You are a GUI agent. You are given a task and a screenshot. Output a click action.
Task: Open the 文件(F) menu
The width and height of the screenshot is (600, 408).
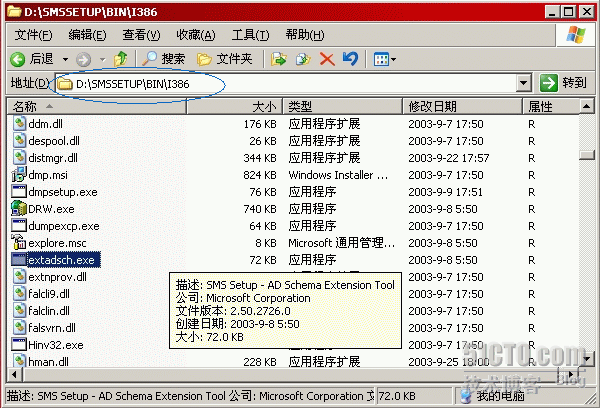[33, 35]
